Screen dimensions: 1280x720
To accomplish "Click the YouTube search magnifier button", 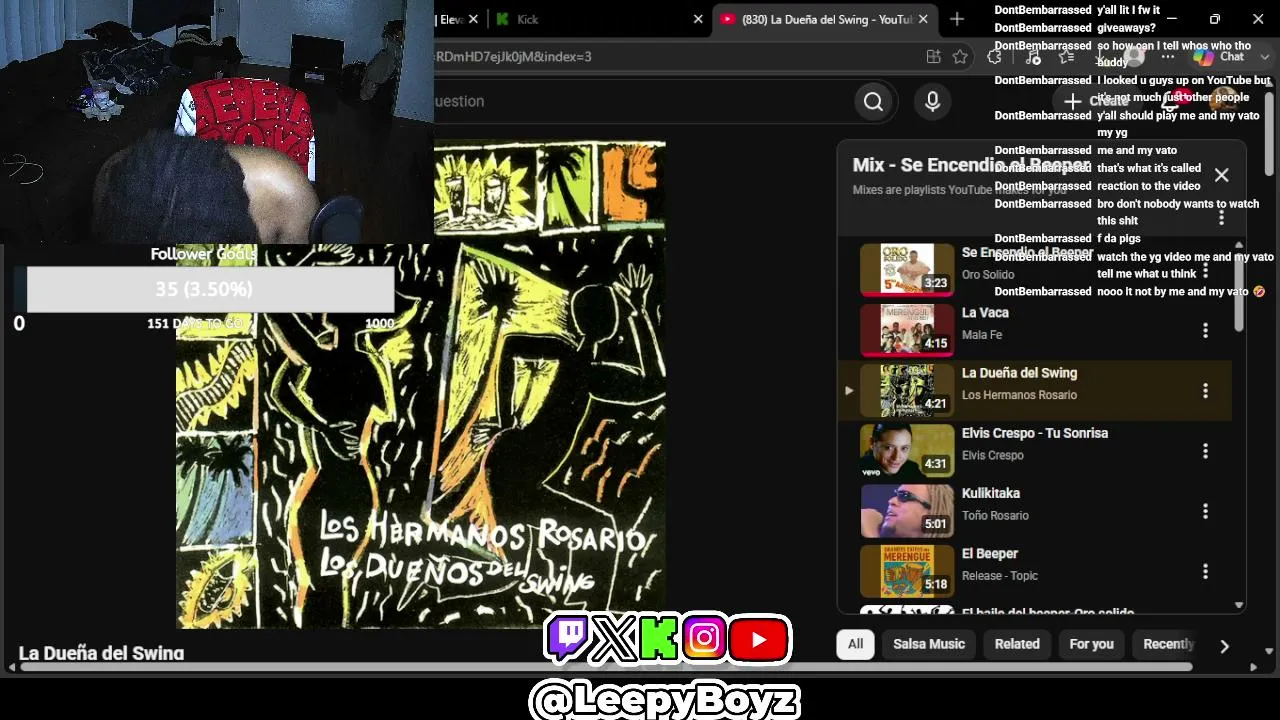I will [873, 101].
